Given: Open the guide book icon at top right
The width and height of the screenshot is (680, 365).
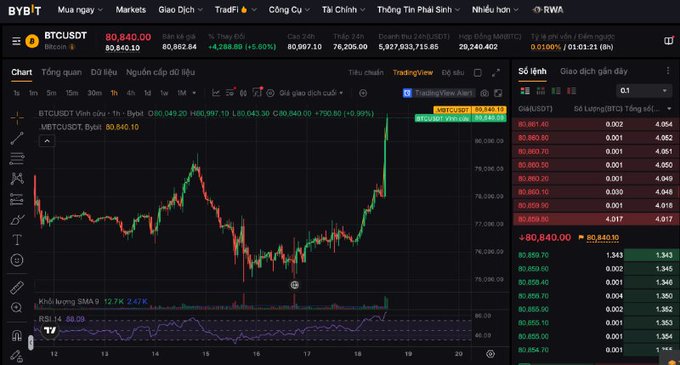Looking at the screenshot, I should [669, 41].
